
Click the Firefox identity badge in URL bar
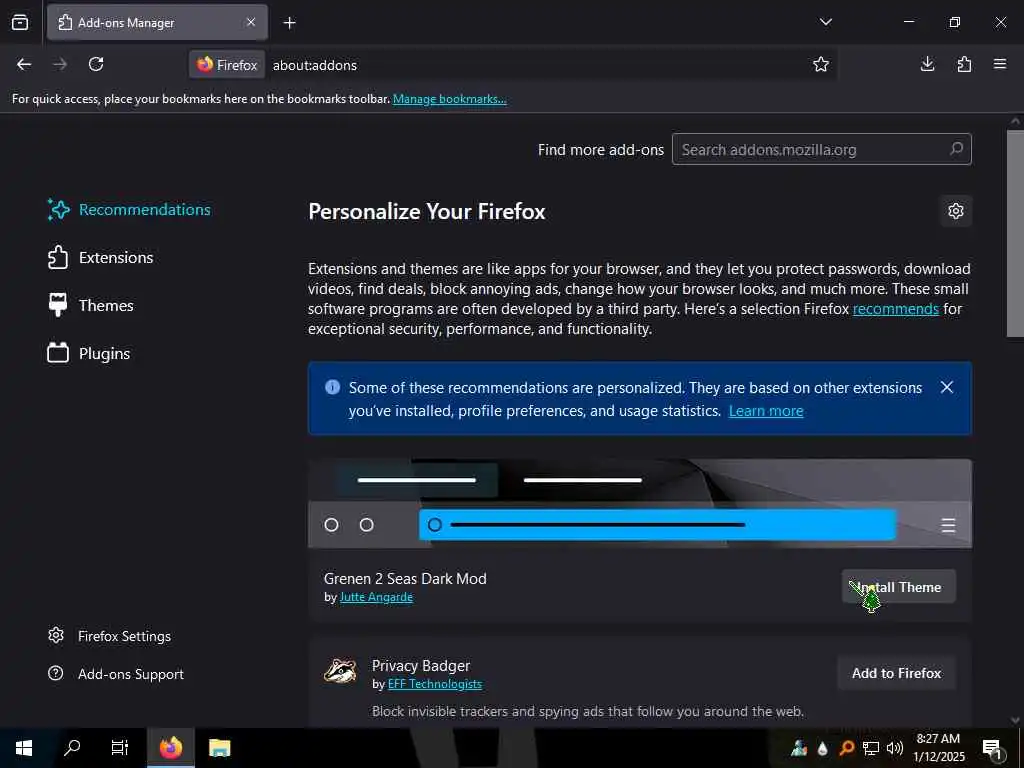point(227,65)
